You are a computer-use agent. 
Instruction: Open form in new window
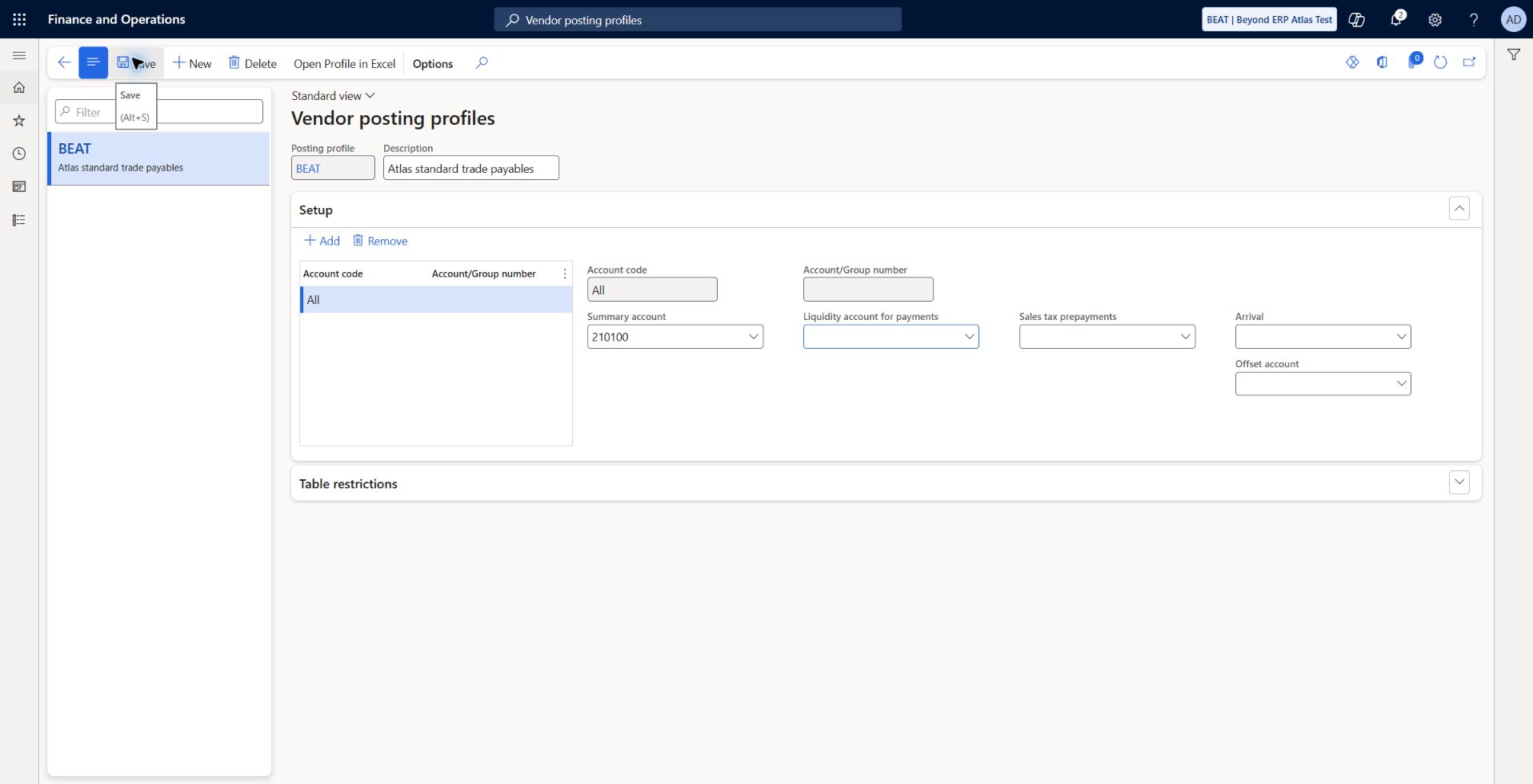click(x=1469, y=62)
